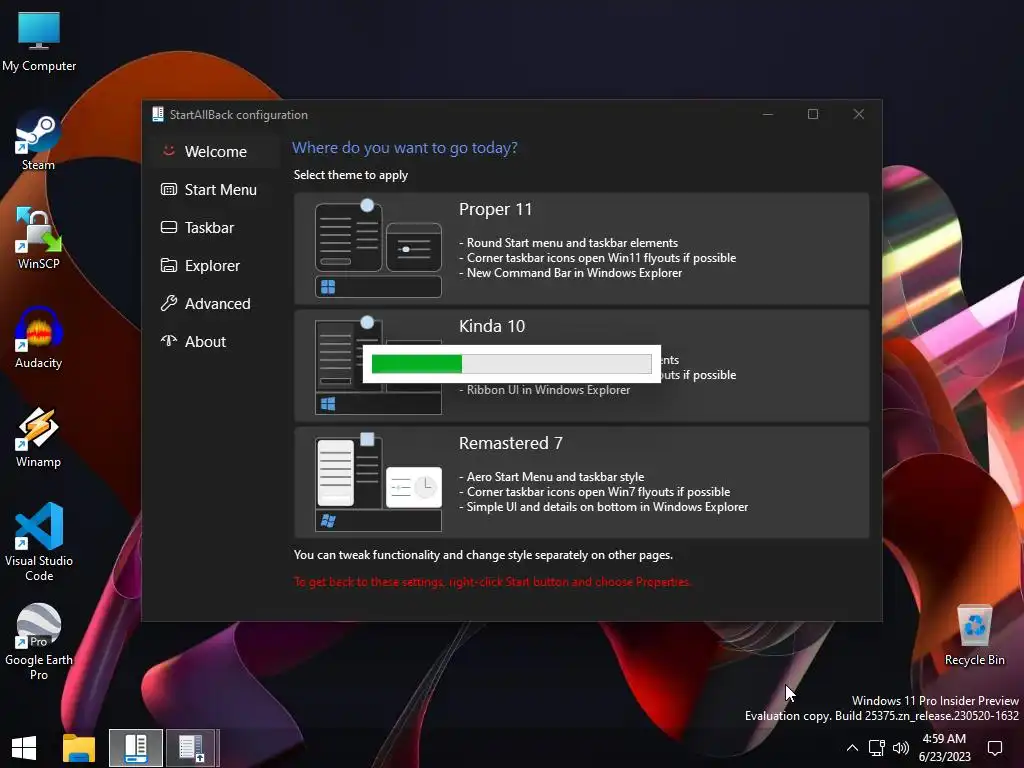Select the Google Earth Pro shortcut
The image size is (1024, 768).
coord(39,642)
